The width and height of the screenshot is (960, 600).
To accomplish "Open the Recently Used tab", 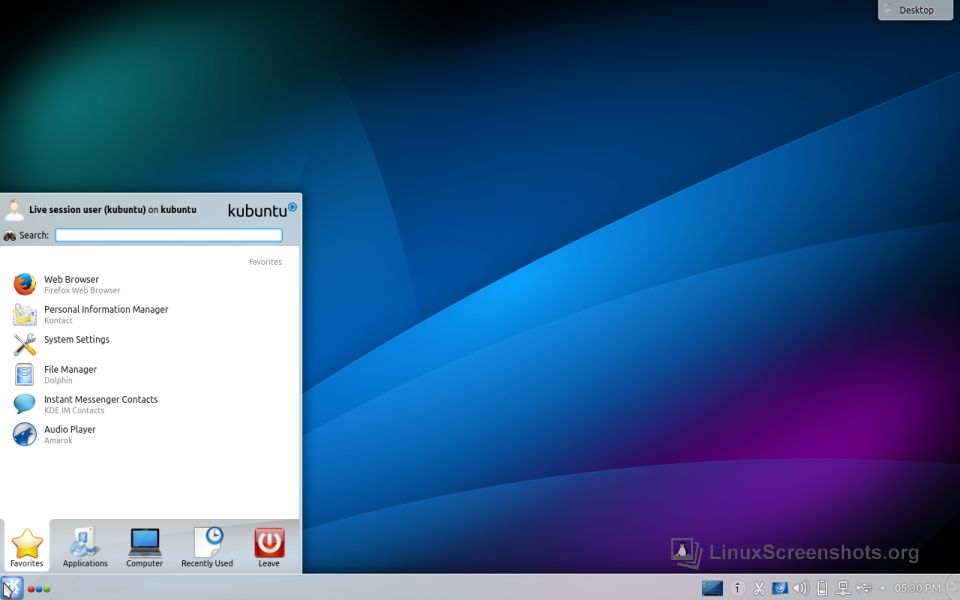I will [207, 547].
